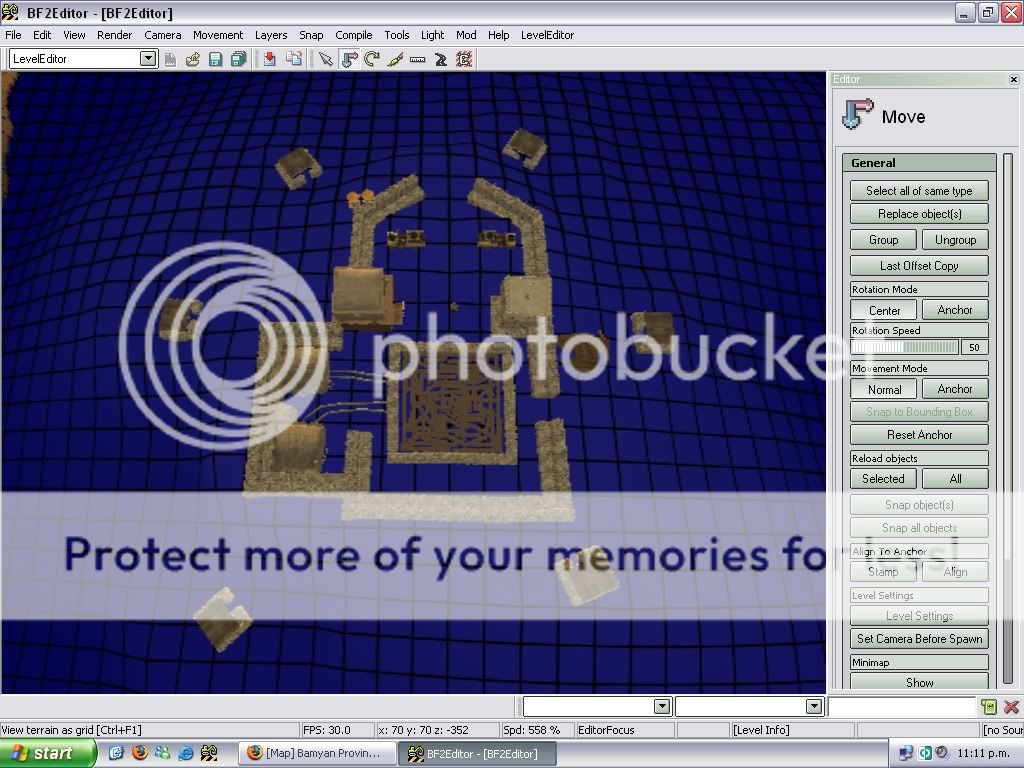
Task: Expand the first bottom bar combo box
Action: [661, 707]
